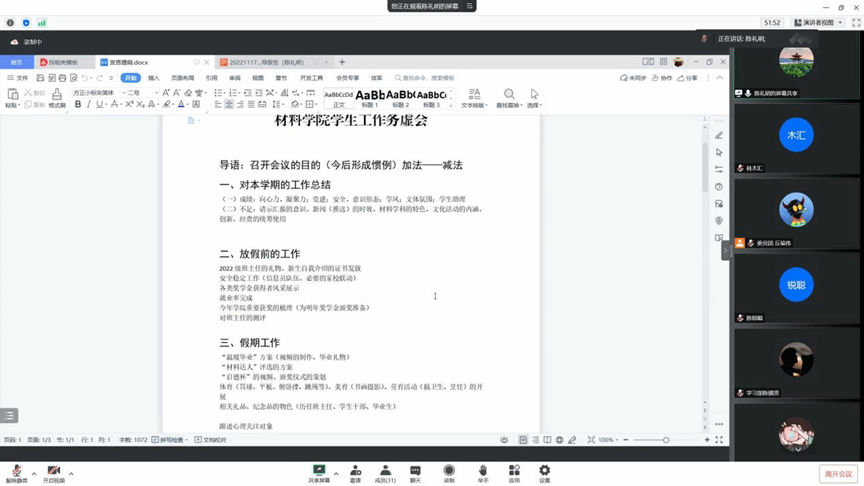The image size is (864, 486).
Task: Toggle microphone with 解除静音 button
Action: click(16, 472)
